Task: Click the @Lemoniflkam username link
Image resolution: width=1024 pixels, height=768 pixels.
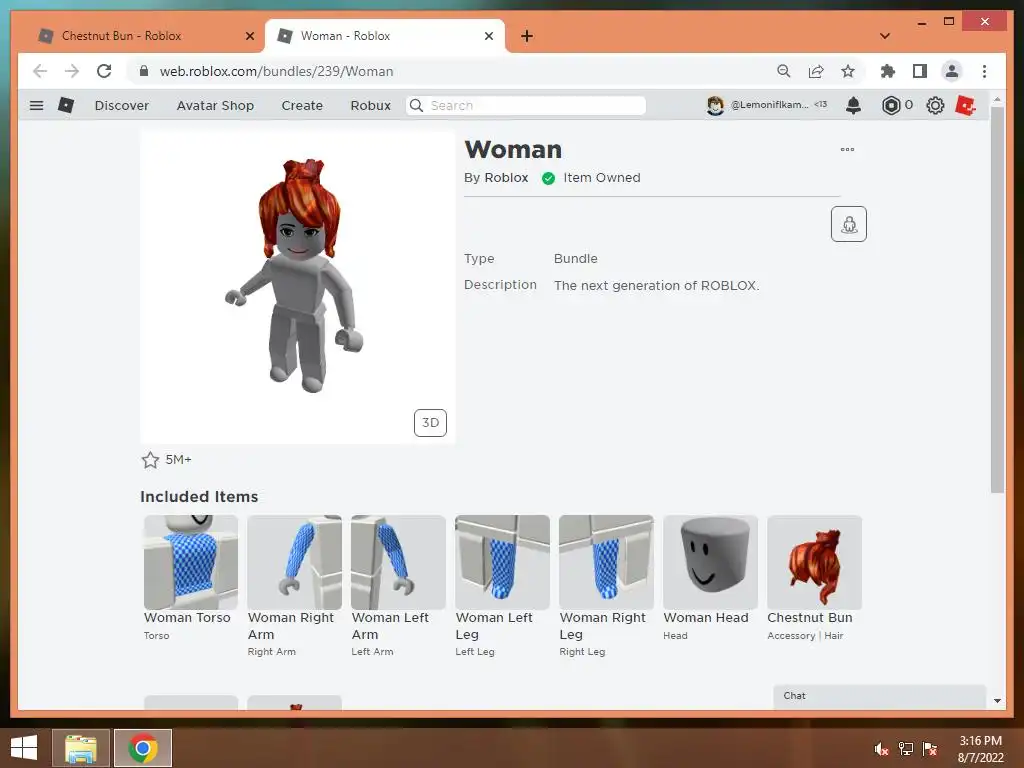Action: click(769, 104)
